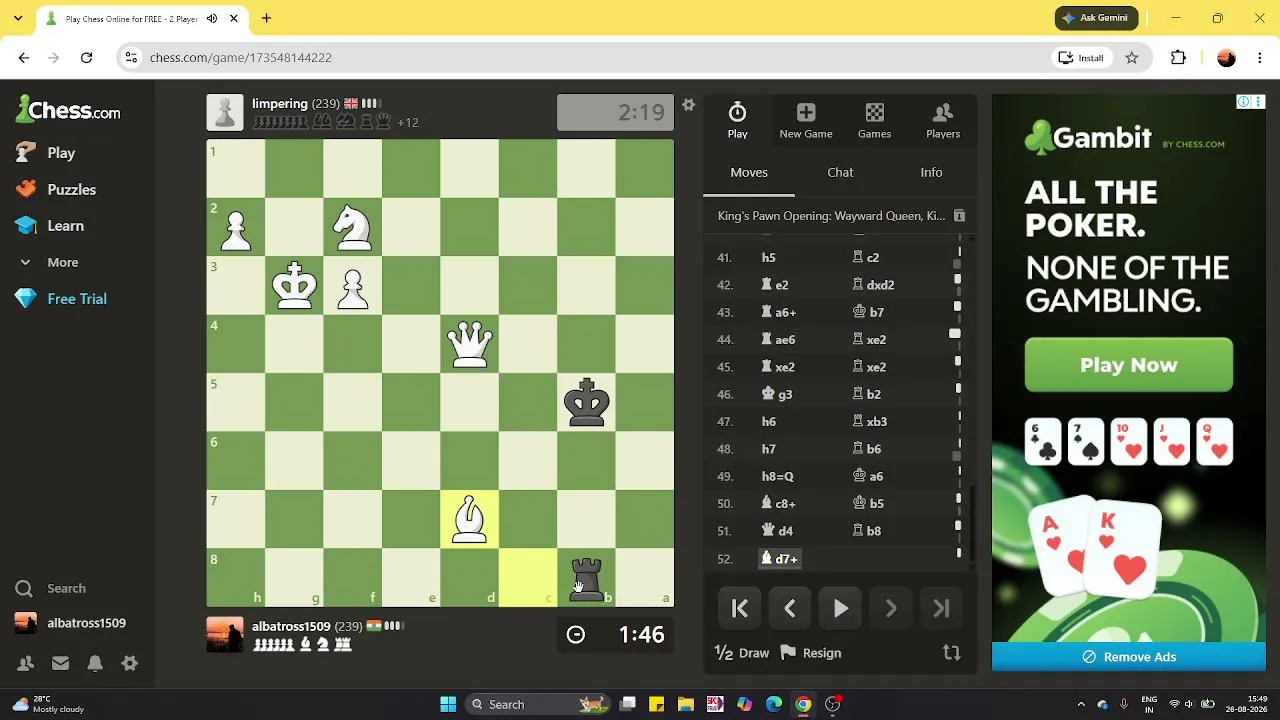
Task: Open the King's Pawn Opening: Wayward Queen link
Action: tap(831, 216)
